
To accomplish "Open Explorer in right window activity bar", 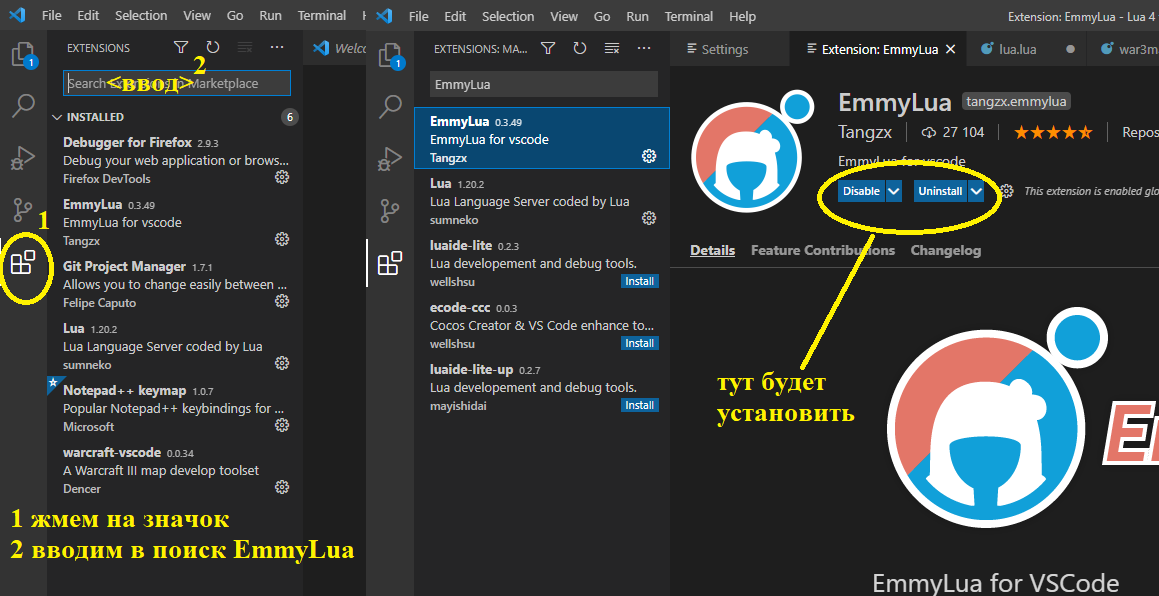I will [390, 55].
